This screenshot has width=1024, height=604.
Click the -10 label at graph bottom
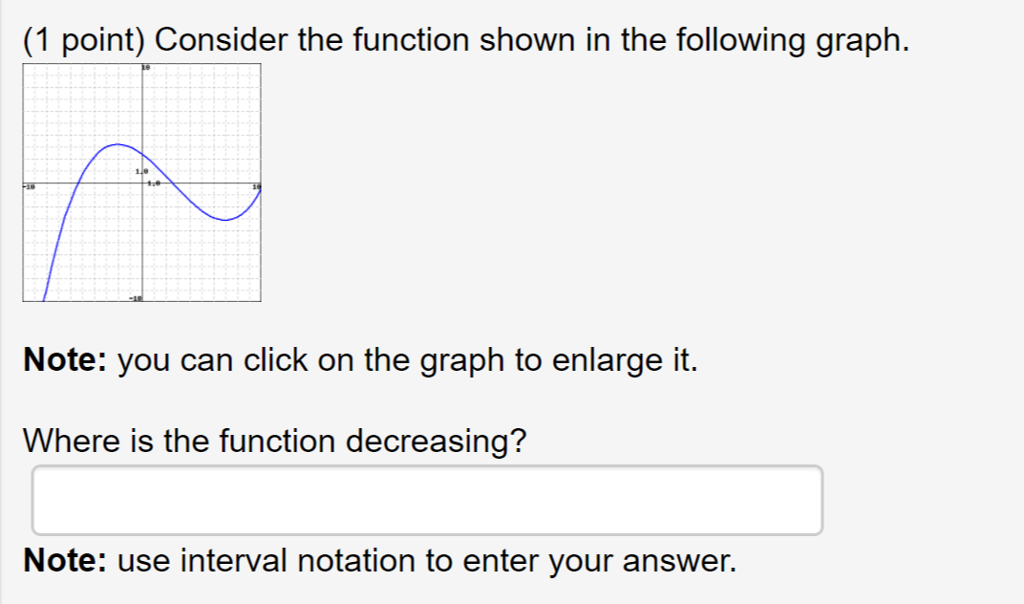pyautogui.click(x=136, y=297)
